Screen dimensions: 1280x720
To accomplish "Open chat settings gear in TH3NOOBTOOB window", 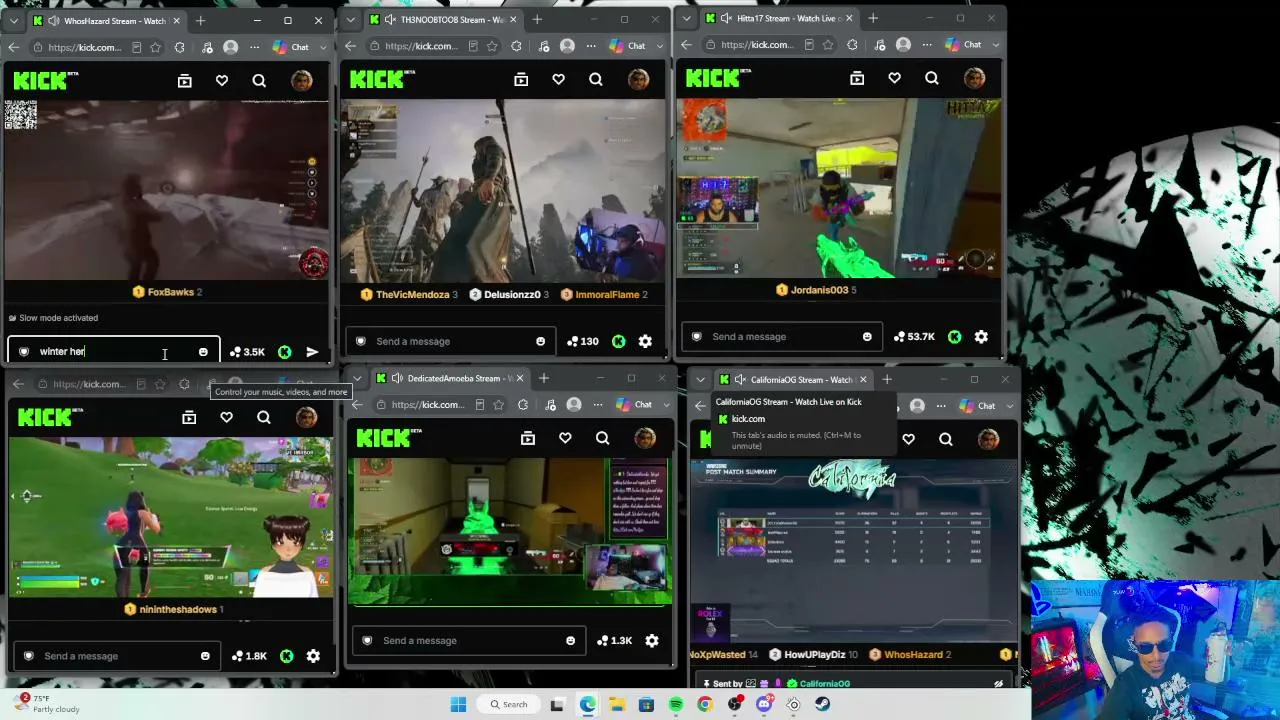I will [645, 341].
